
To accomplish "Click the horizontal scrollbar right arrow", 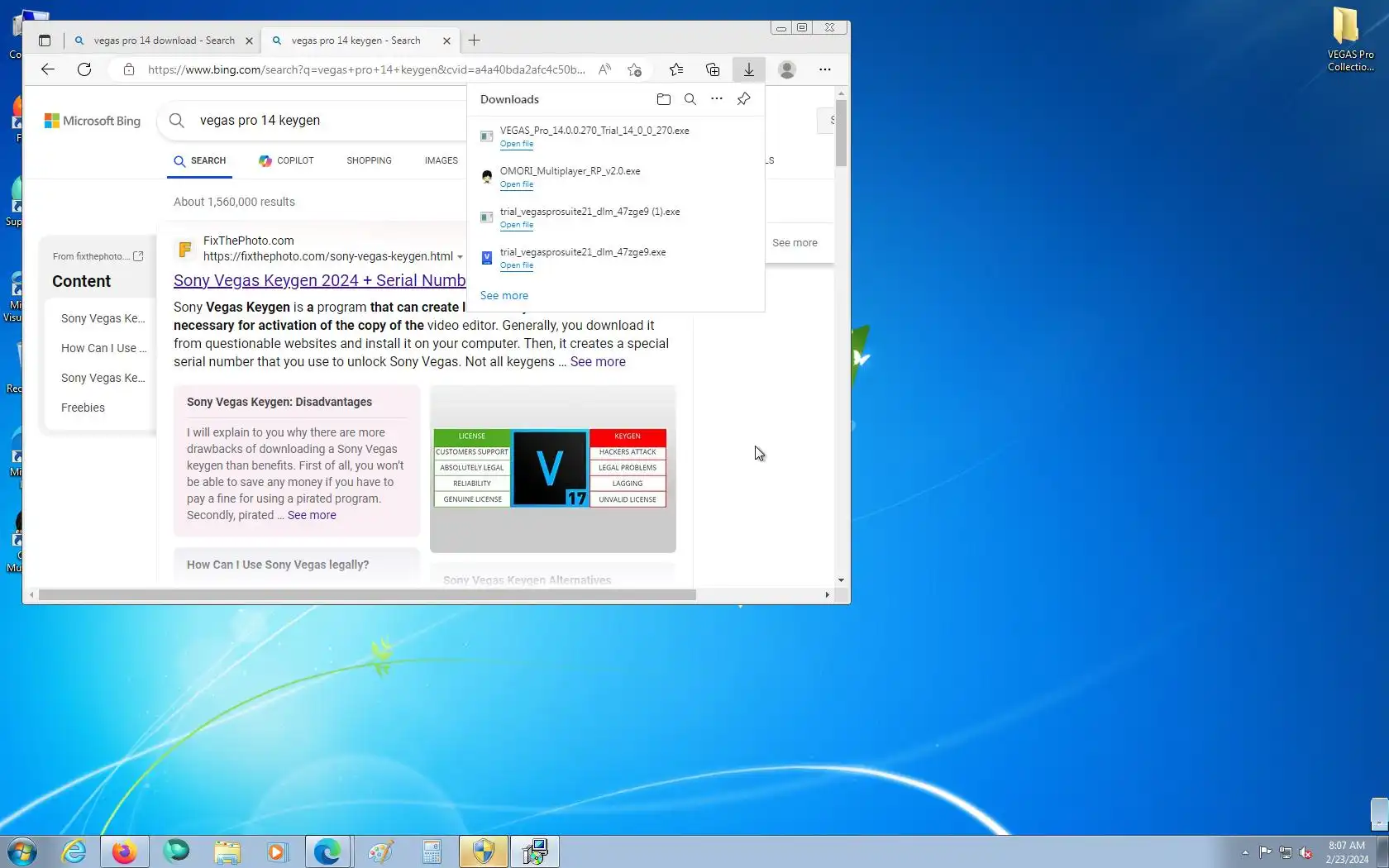I will click(x=827, y=595).
